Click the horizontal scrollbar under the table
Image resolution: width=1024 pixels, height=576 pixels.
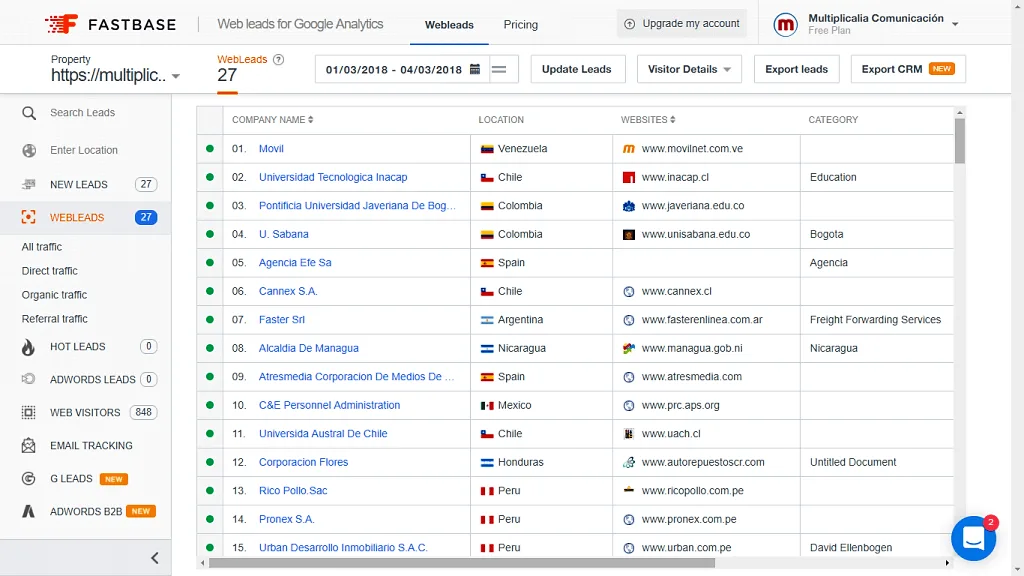click(462, 562)
